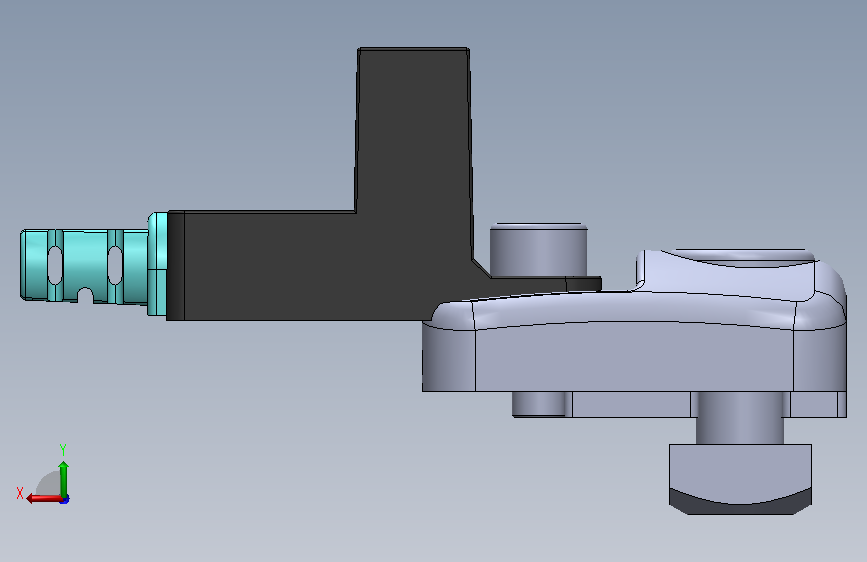Select the cyan flange next to bracket
The width and height of the screenshot is (867, 562).
click(x=158, y=264)
